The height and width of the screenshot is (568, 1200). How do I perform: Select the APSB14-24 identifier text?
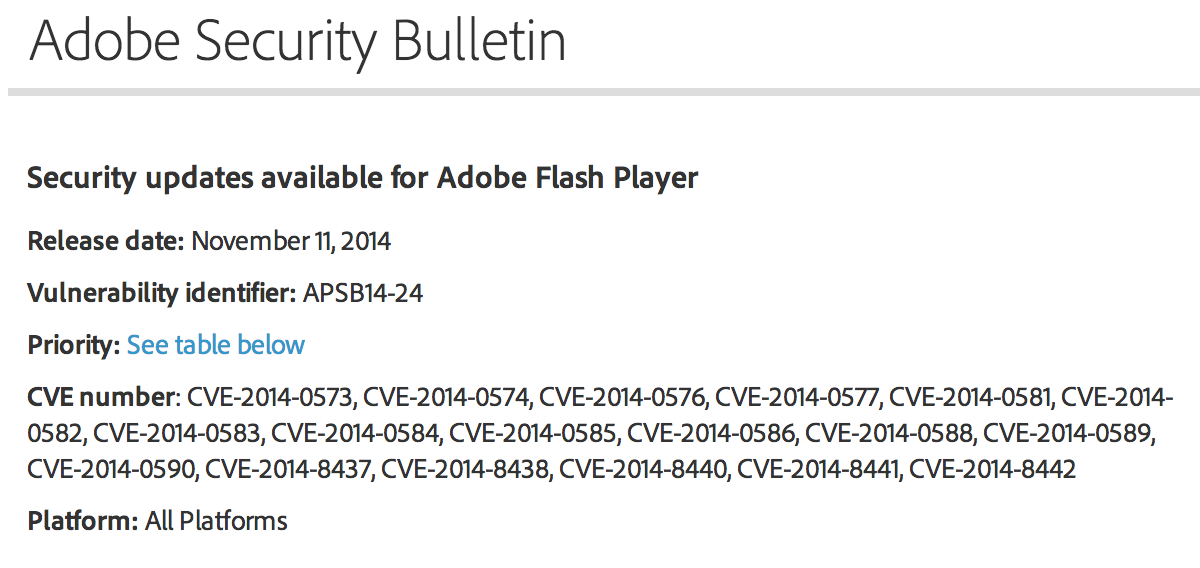pos(362,294)
